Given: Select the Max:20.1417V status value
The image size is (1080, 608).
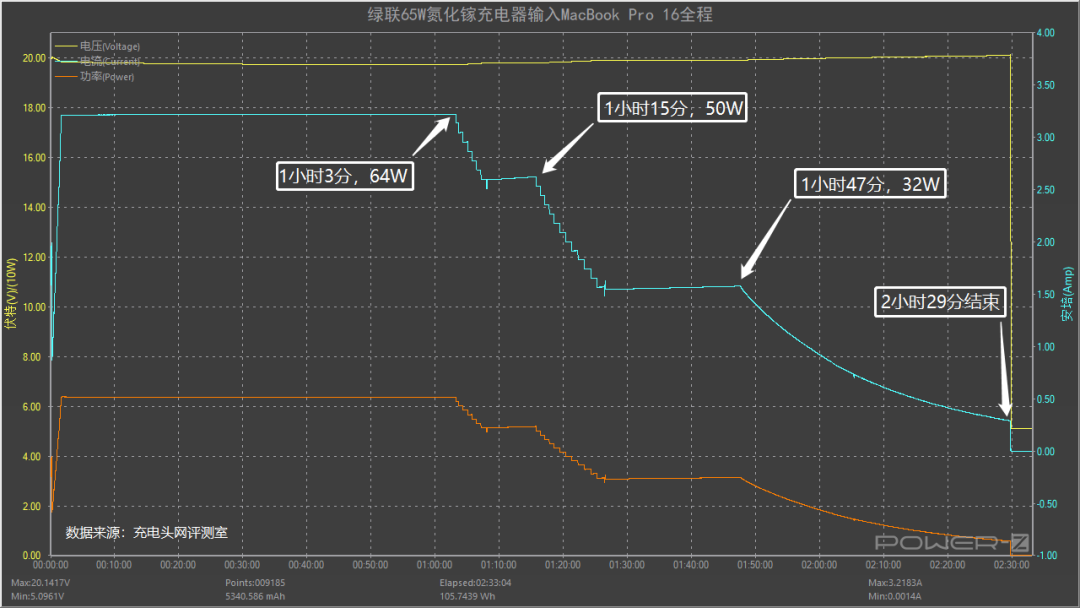Looking at the screenshot, I should click(40, 583).
